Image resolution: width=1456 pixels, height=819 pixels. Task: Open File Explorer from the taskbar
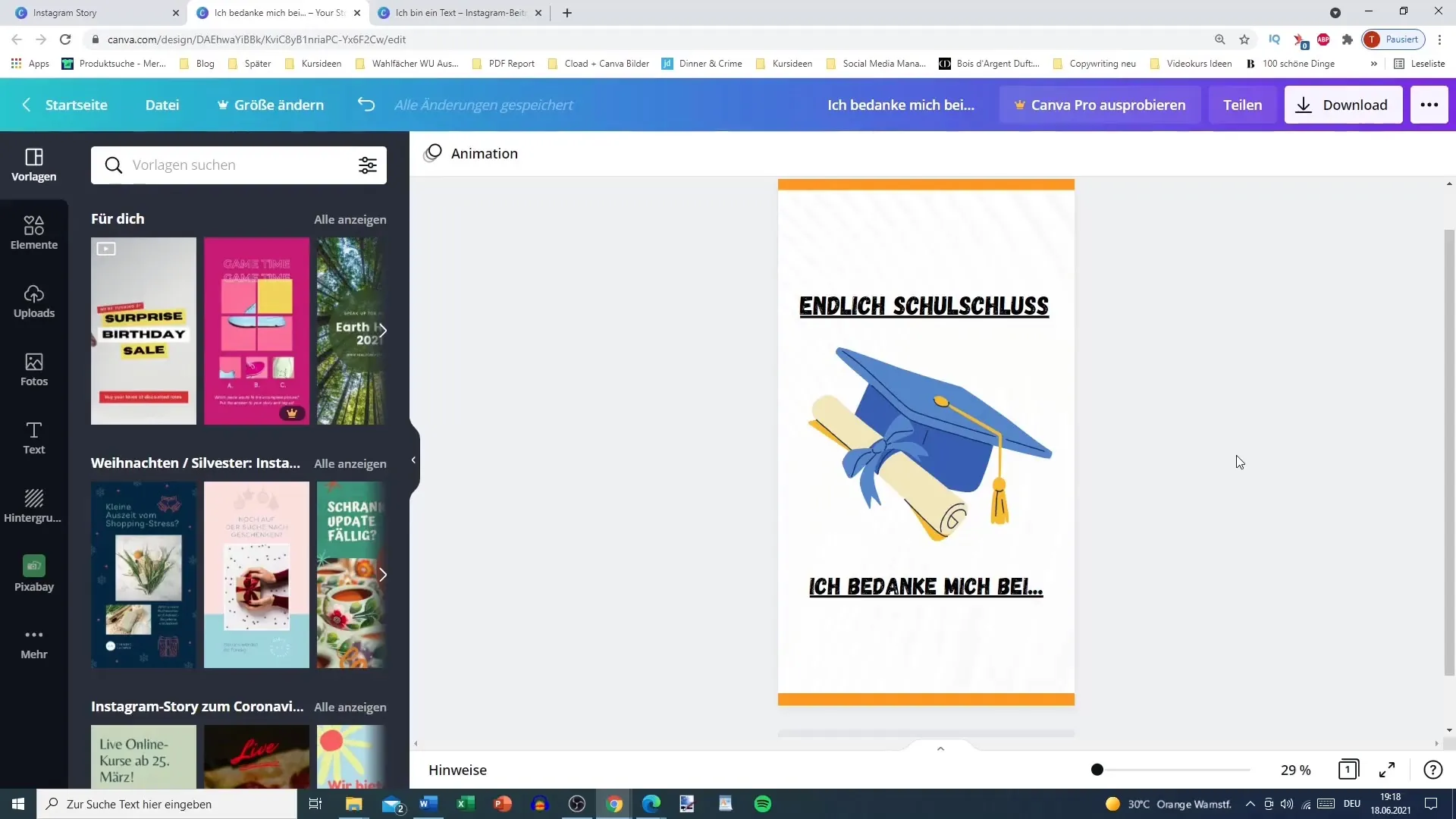click(354, 804)
